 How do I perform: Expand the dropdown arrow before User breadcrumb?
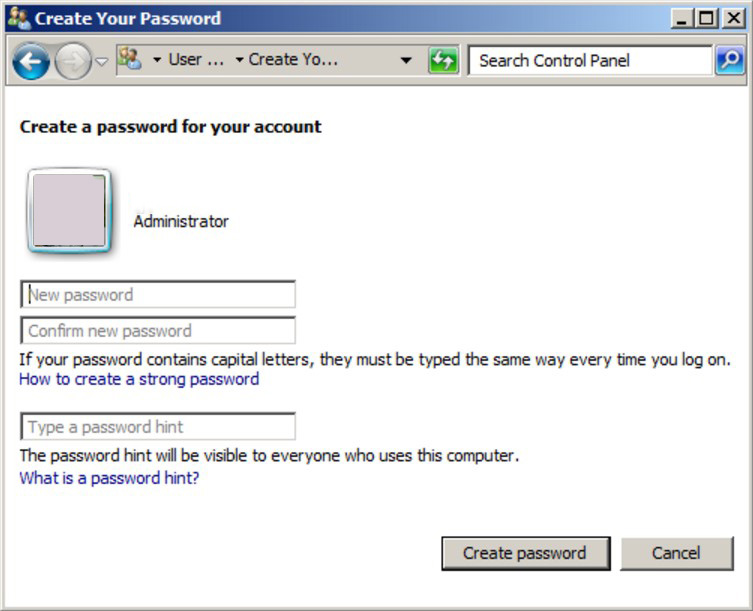[157, 60]
